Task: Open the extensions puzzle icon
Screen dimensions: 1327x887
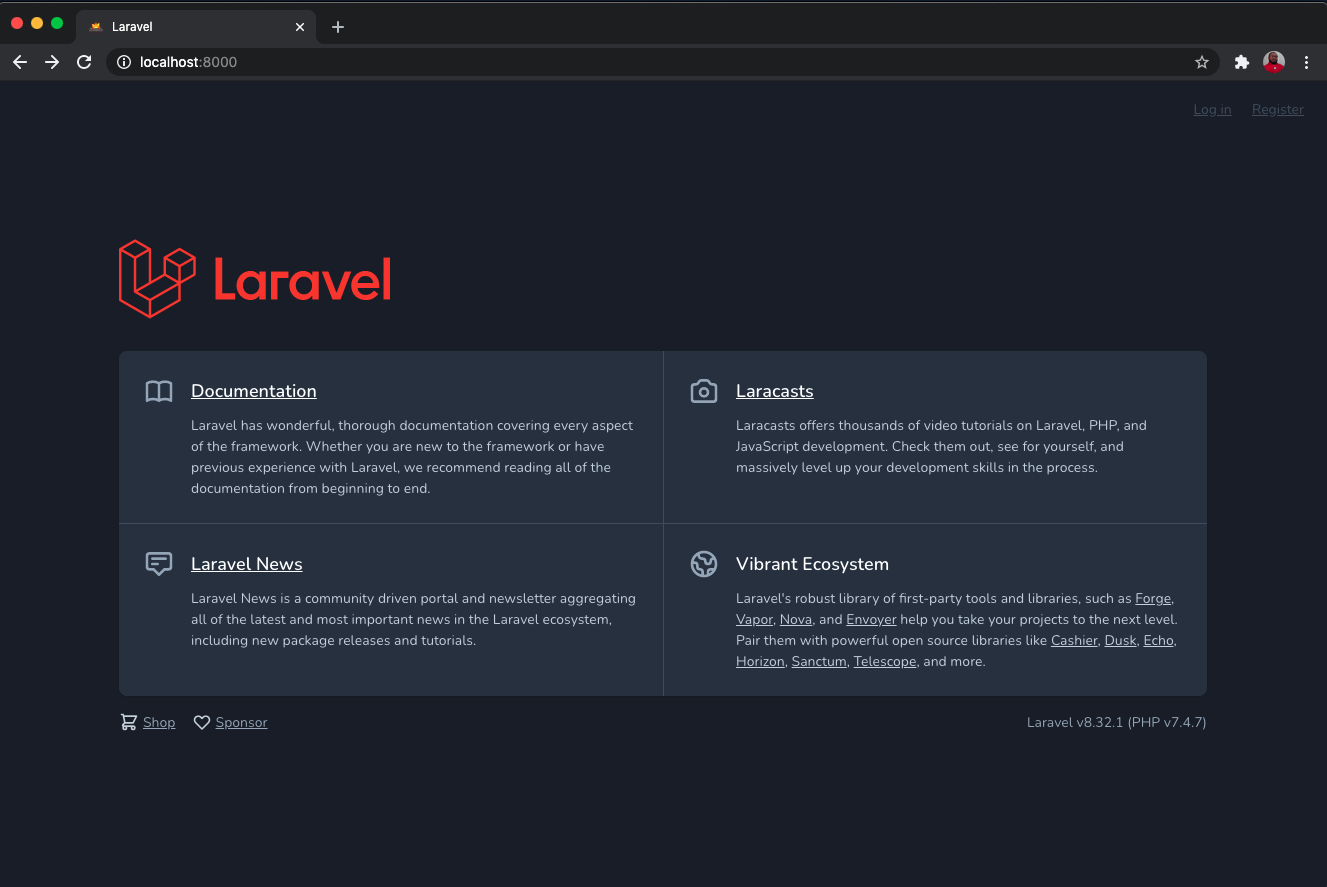Action: 1242,62
